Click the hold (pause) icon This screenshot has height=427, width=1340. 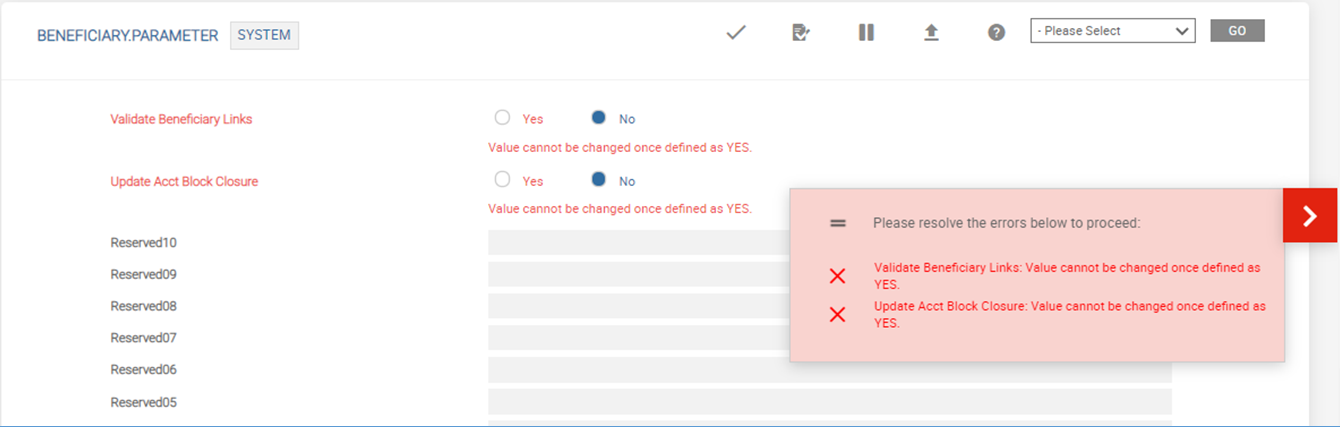pos(866,32)
